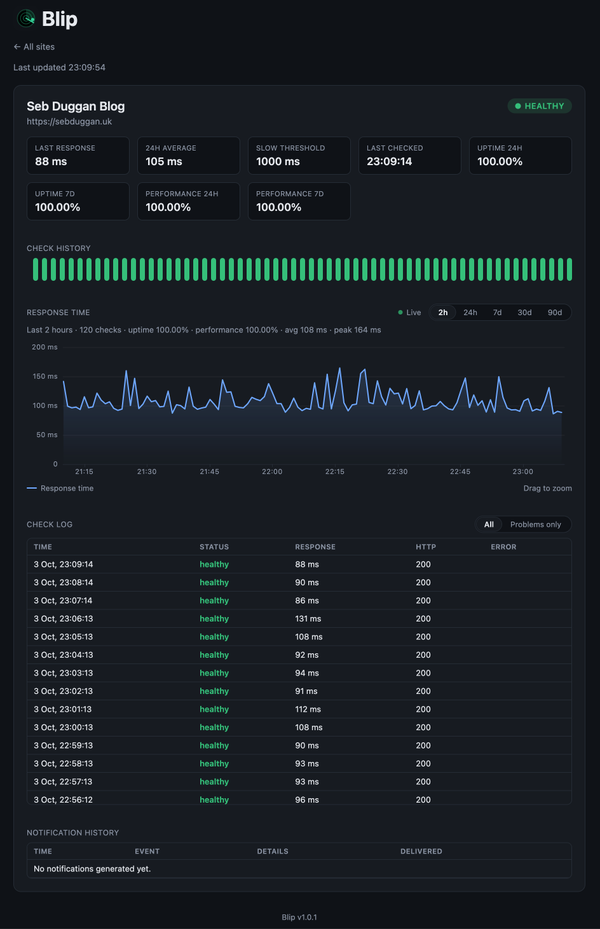
Task: Click the Slow Threshold 1000 ms card
Action: (299, 156)
